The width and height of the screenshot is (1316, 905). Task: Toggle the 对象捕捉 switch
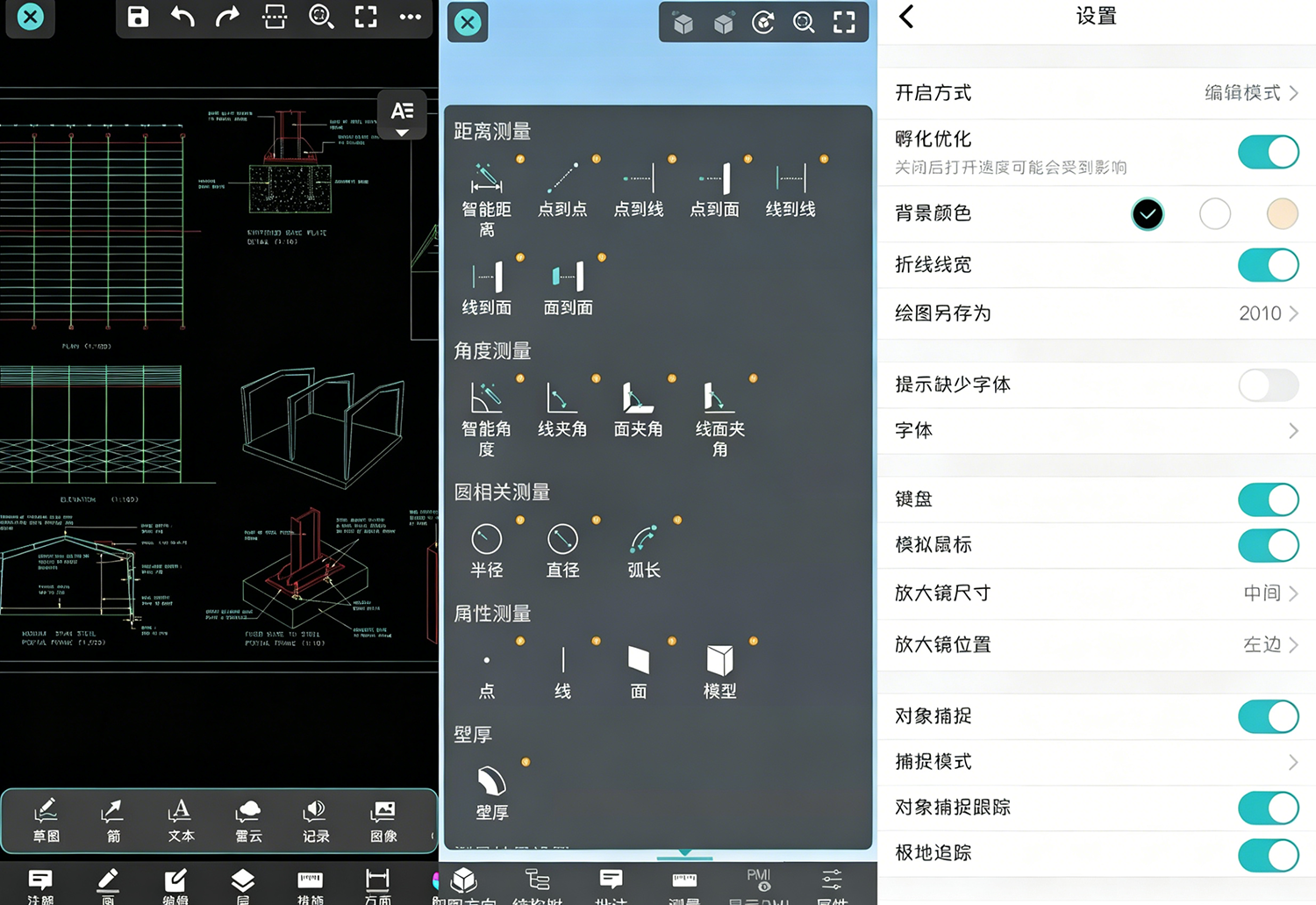1268,716
